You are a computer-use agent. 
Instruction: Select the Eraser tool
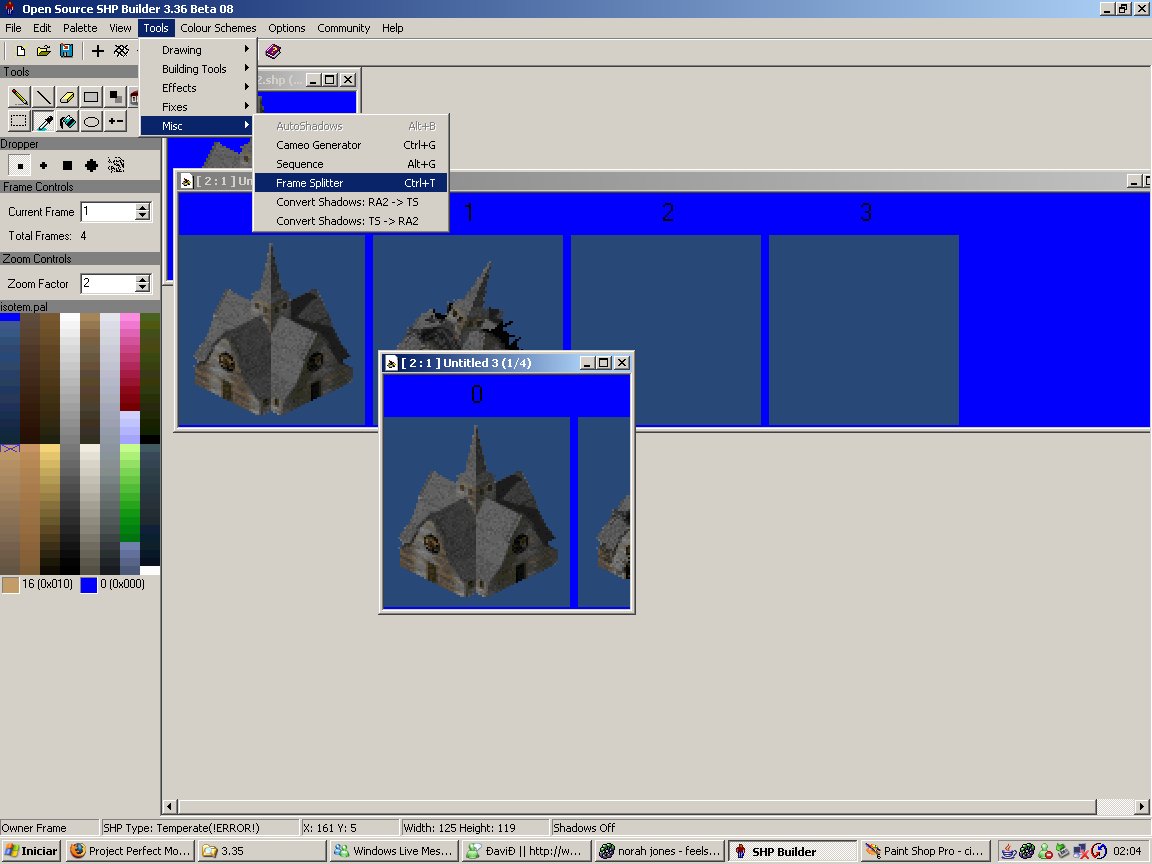(x=67, y=97)
